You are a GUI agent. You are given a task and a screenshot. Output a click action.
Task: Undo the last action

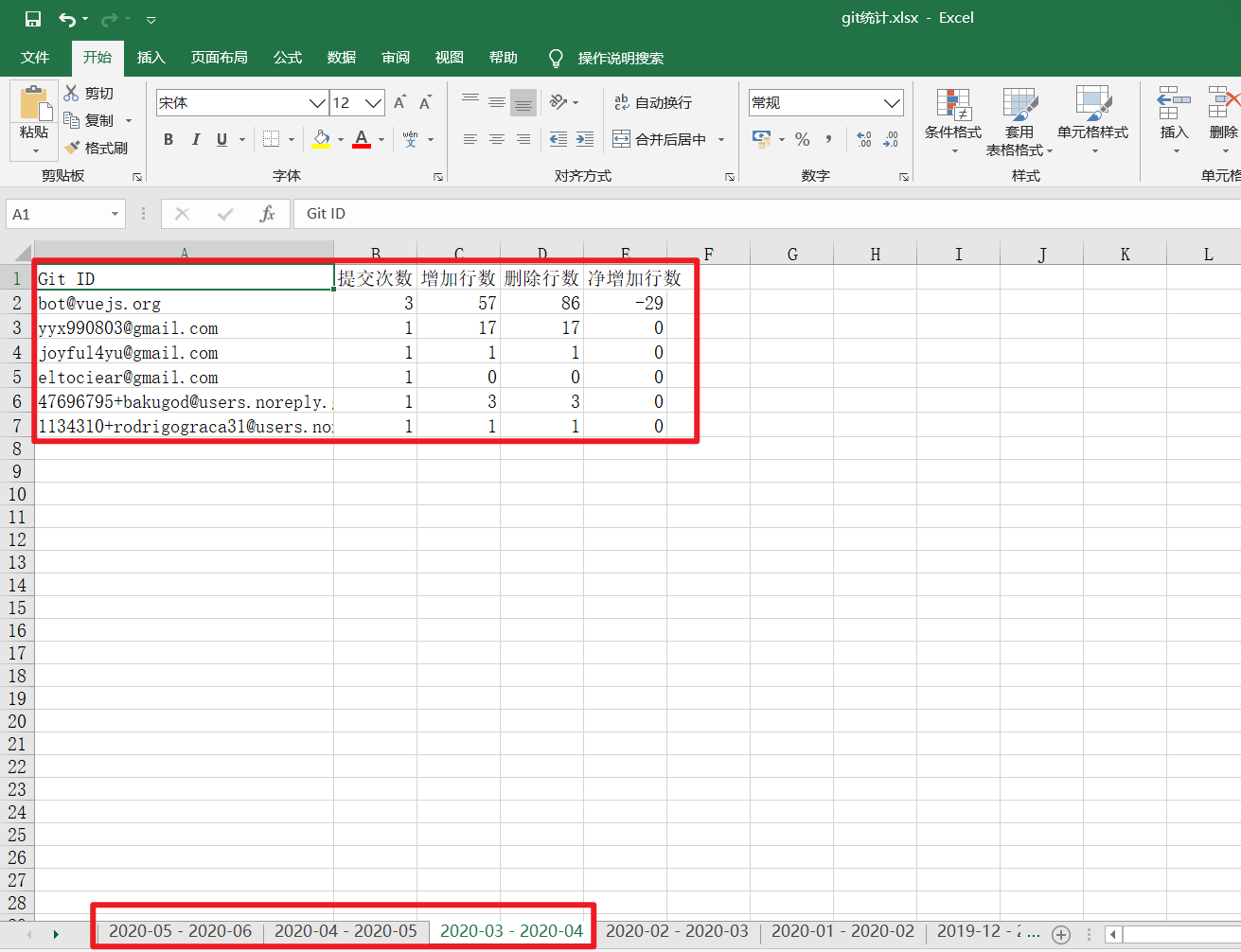pyautogui.click(x=67, y=19)
